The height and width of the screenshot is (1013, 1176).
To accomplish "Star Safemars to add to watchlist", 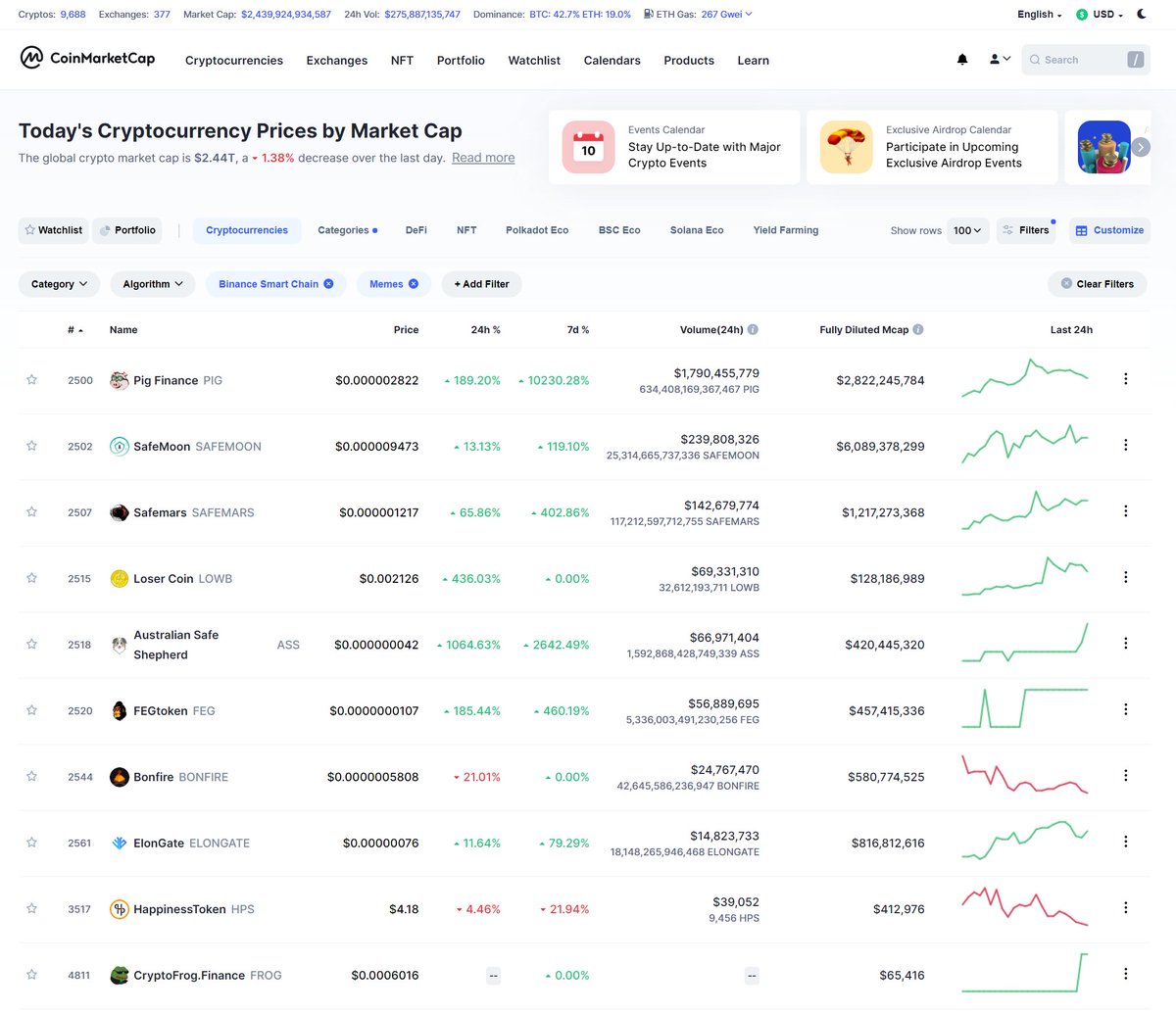I will (31, 511).
